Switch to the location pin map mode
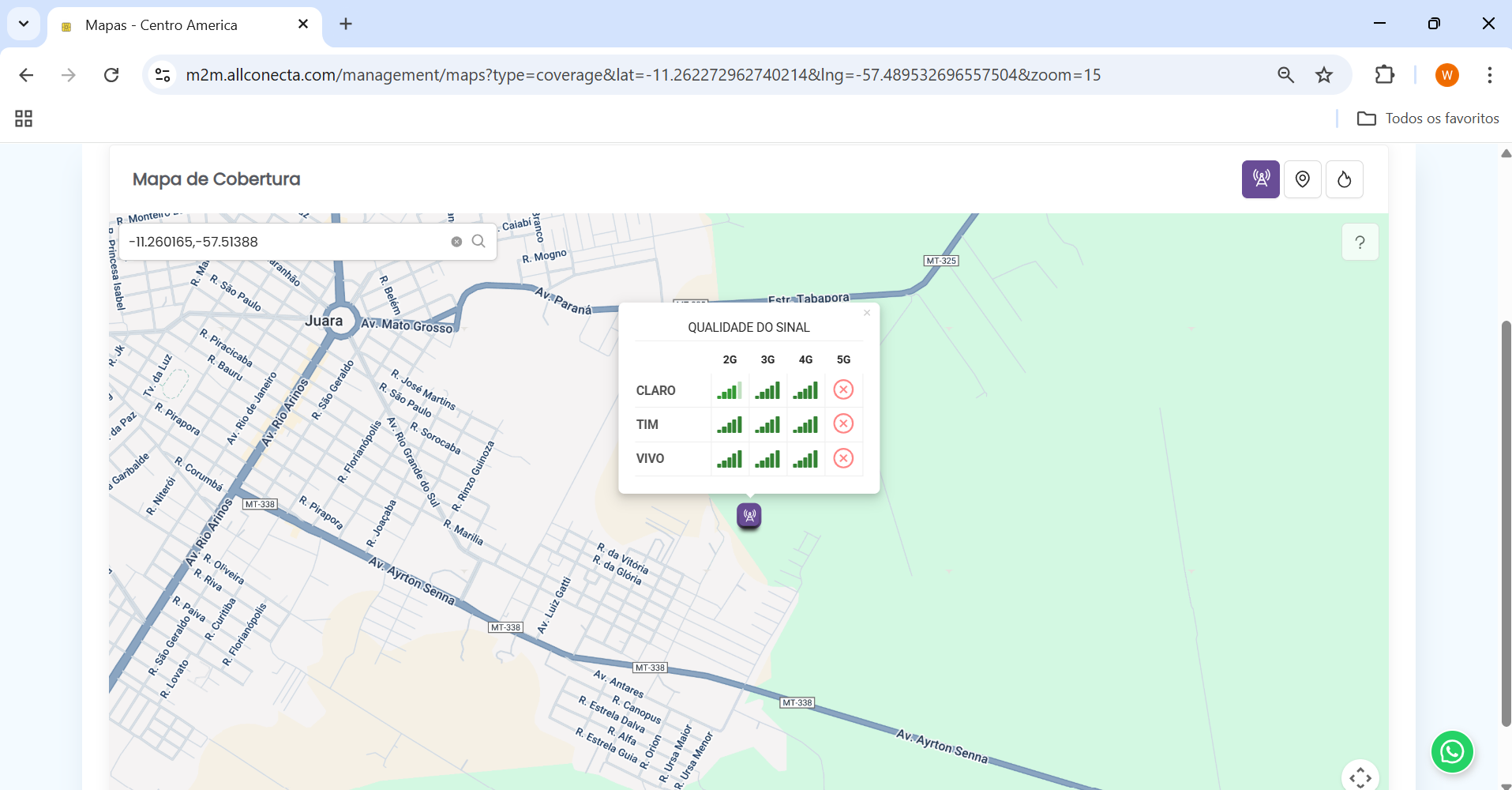The width and height of the screenshot is (1512, 790). pos(1302,179)
